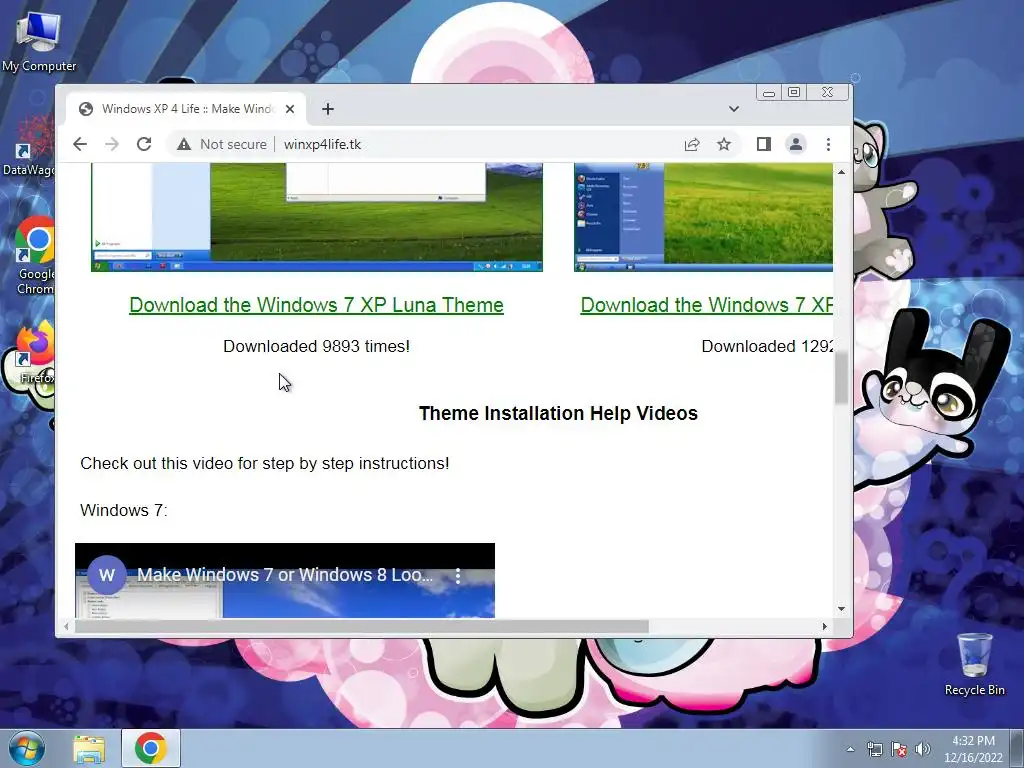The image size is (1024, 768).
Task: Click the Luna theme screenshot thumbnail
Action: pos(317,217)
